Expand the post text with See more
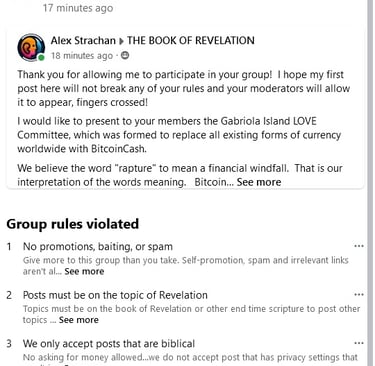Screen dimensions: 375x366 259,182
